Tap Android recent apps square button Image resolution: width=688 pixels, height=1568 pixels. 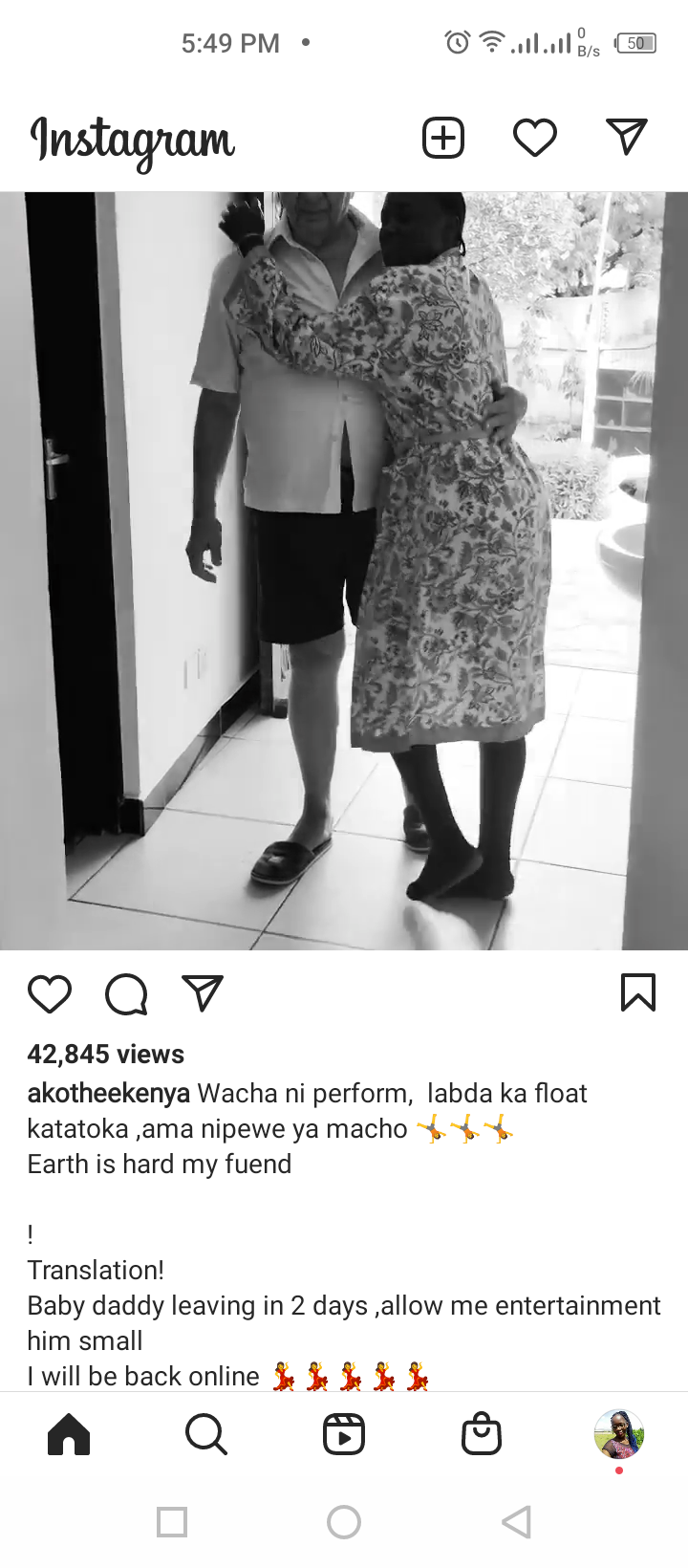coord(172,1522)
